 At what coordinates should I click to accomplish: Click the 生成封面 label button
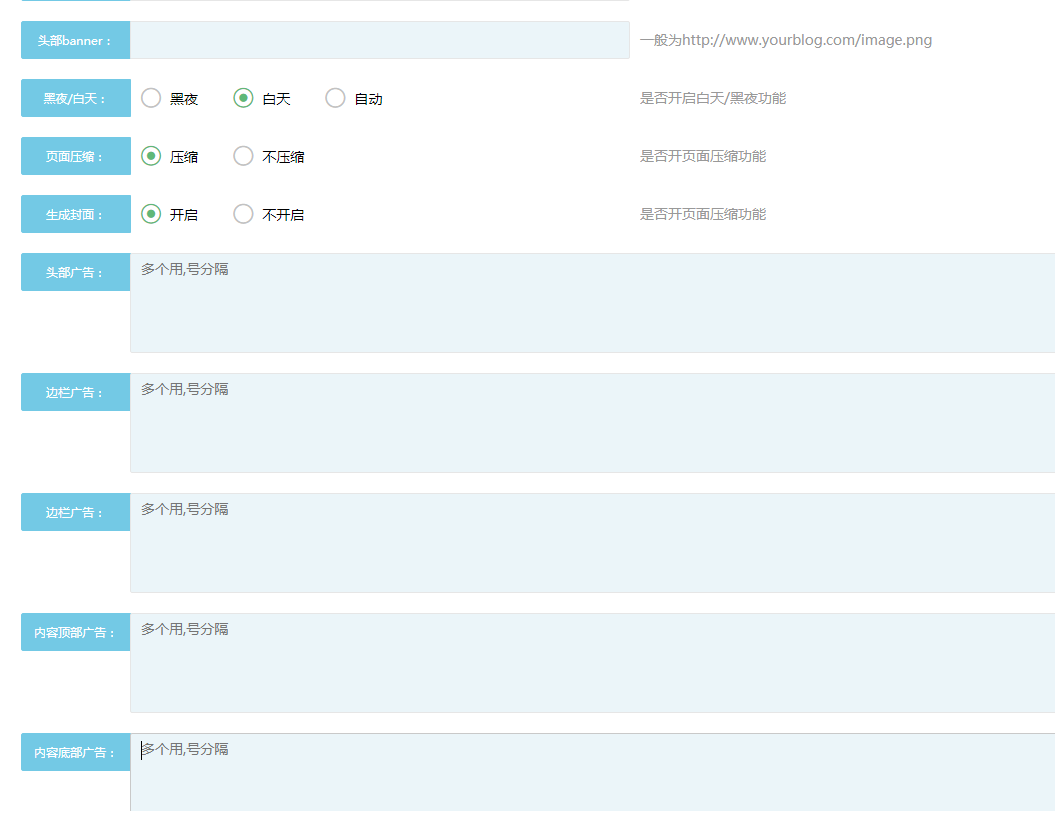[75, 214]
